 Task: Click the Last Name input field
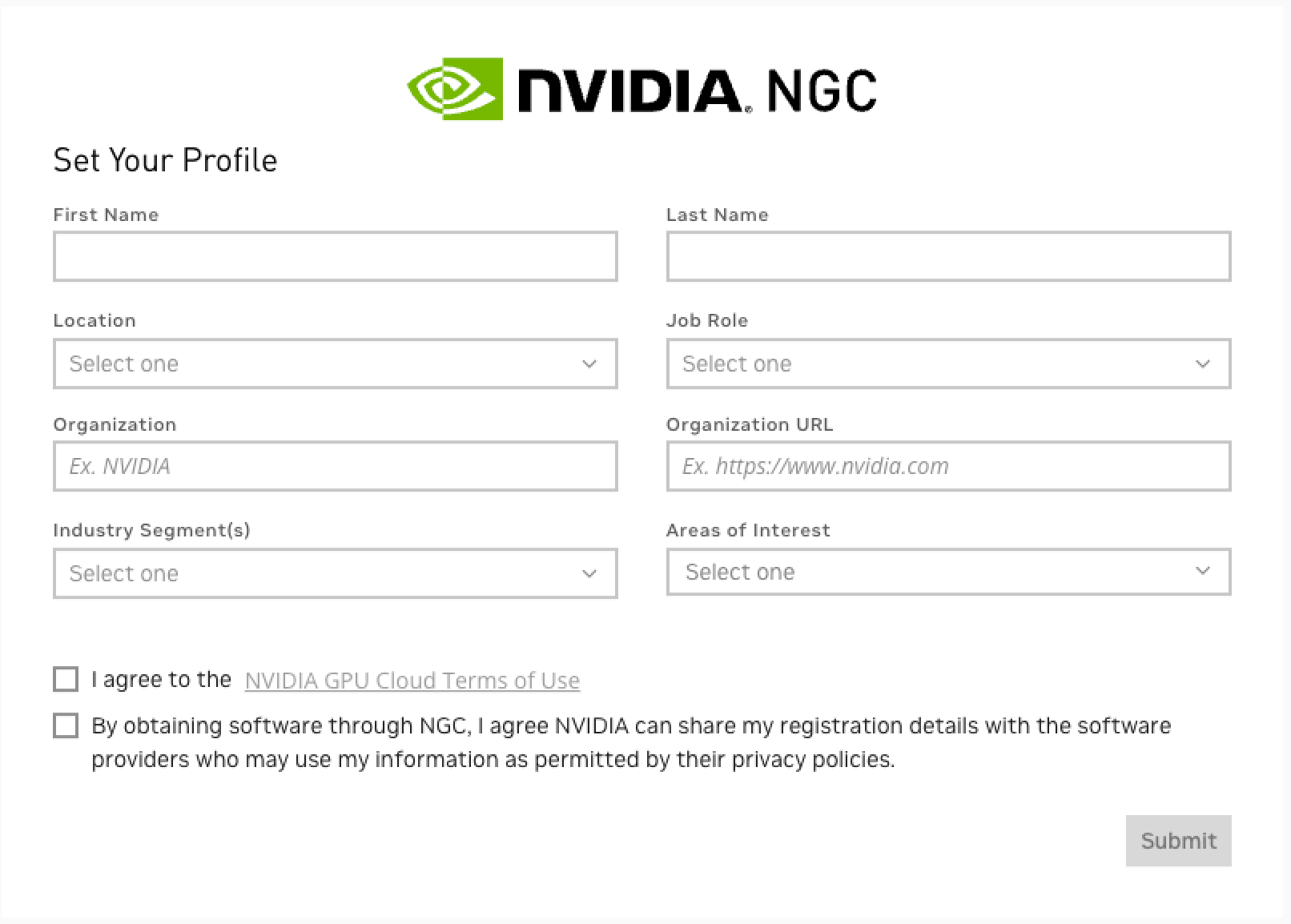point(948,256)
